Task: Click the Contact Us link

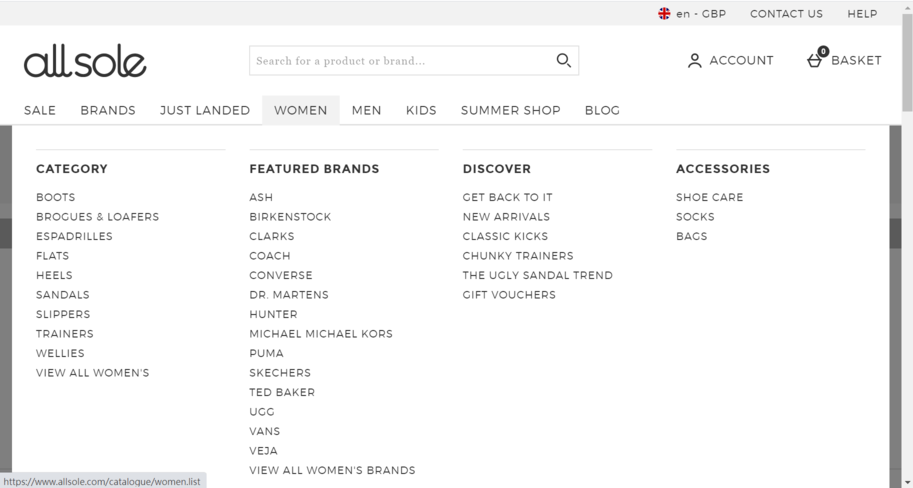Action: coord(786,13)
